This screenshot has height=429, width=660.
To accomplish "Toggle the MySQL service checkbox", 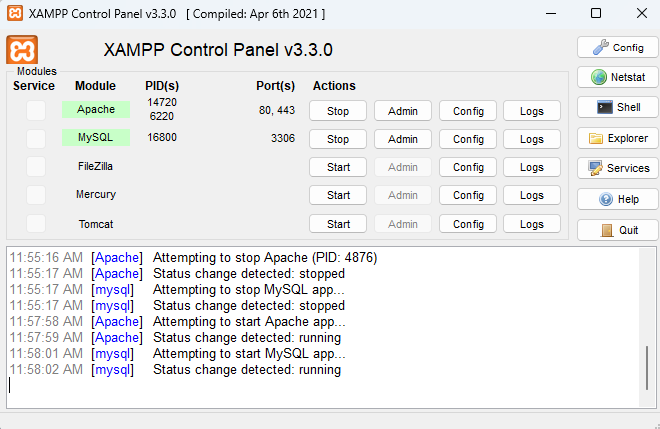I will point(36,138).
